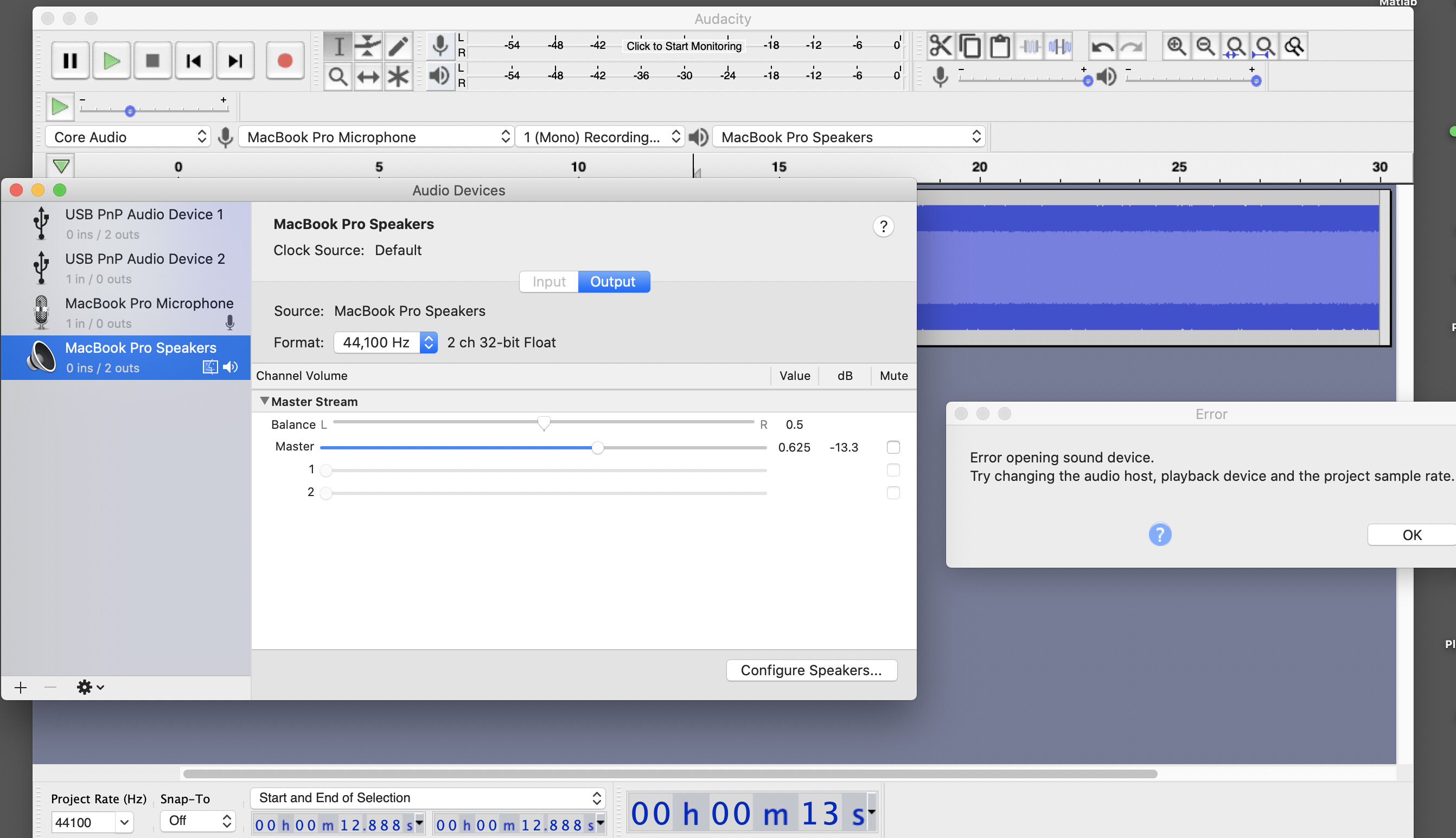Switch to the Input tab
Image resolution: width=1456 pixels, height=838 pixels.
(x=549, y=282)
